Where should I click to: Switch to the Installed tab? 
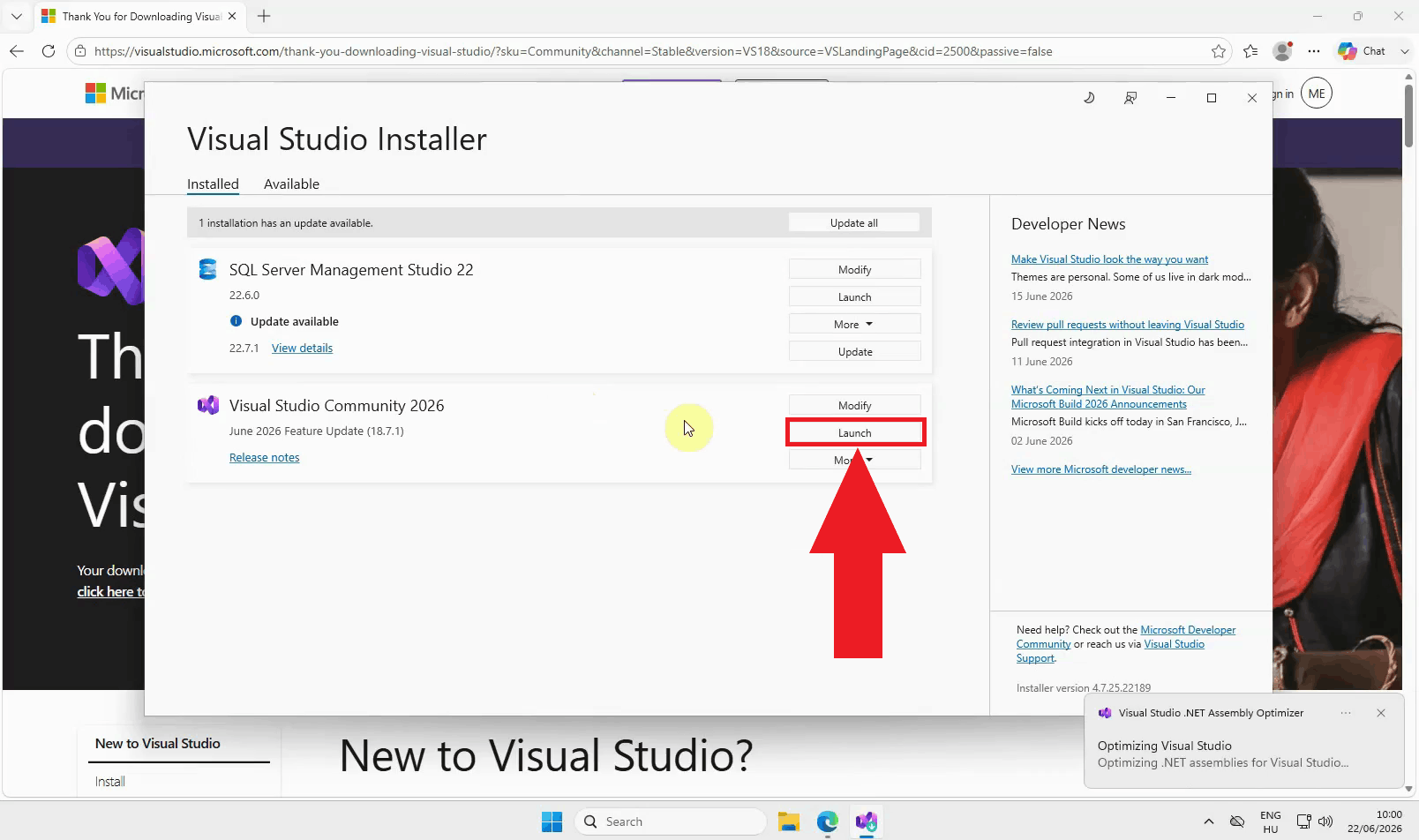coord(213,184)
